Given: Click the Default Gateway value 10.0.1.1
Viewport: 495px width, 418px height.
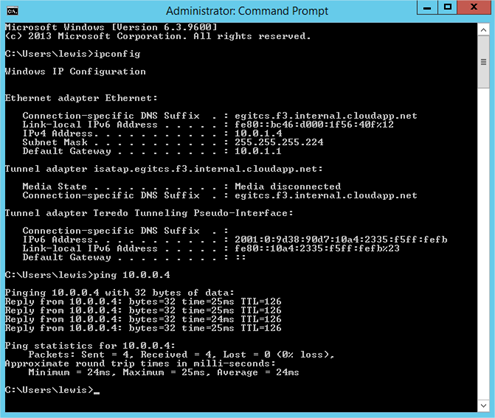Looking at the screenshot, I should pos(258,151).
